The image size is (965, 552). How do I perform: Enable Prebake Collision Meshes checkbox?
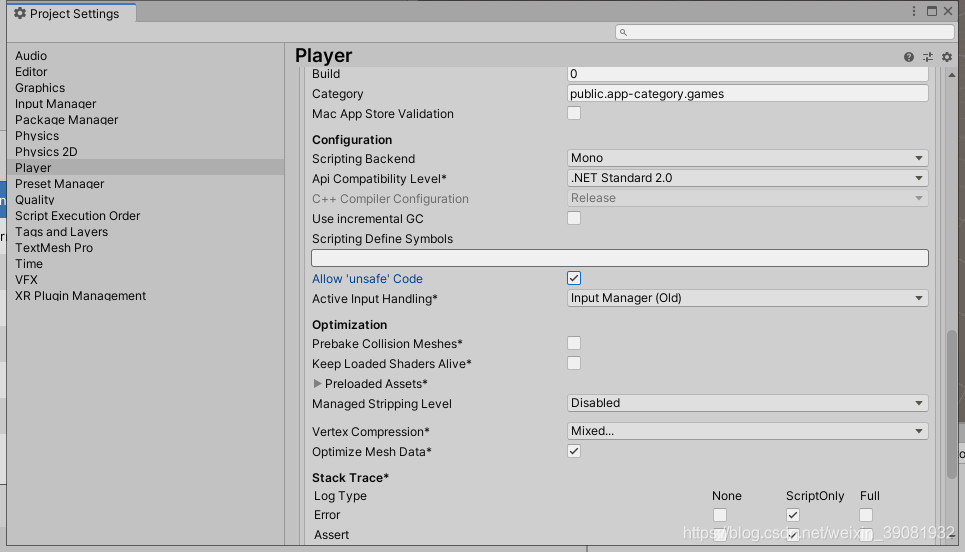(x=574, y=343)
